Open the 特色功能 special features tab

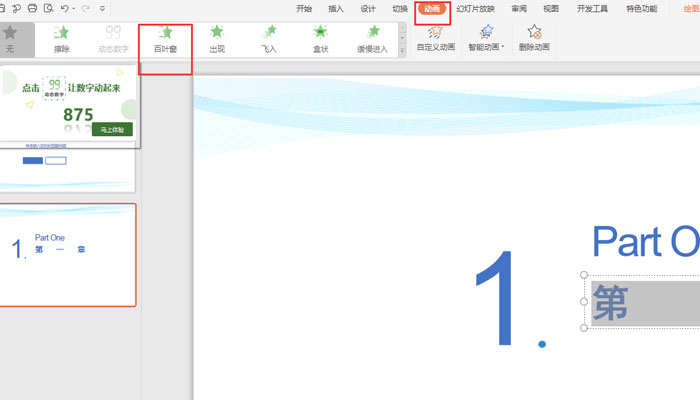pyautogui.click(x=641, y=9)
